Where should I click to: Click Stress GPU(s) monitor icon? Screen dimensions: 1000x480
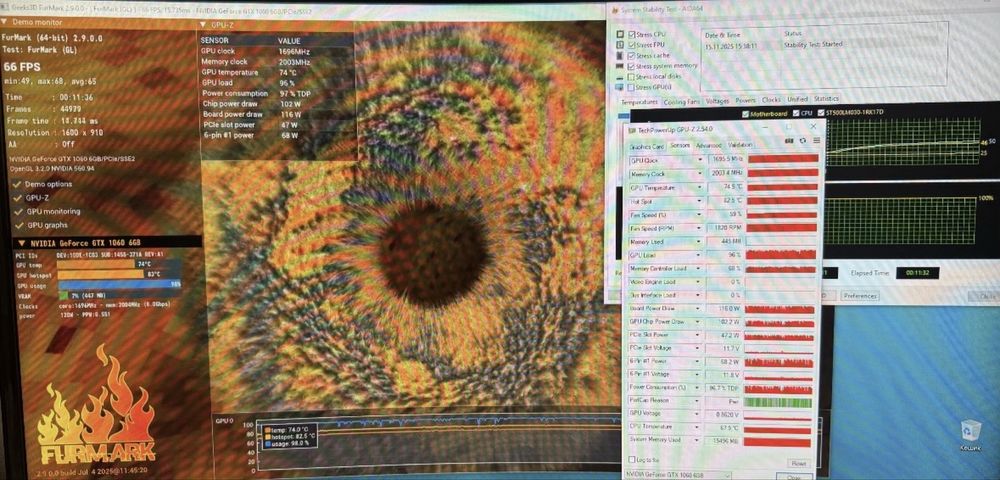(x=620, y=87)
